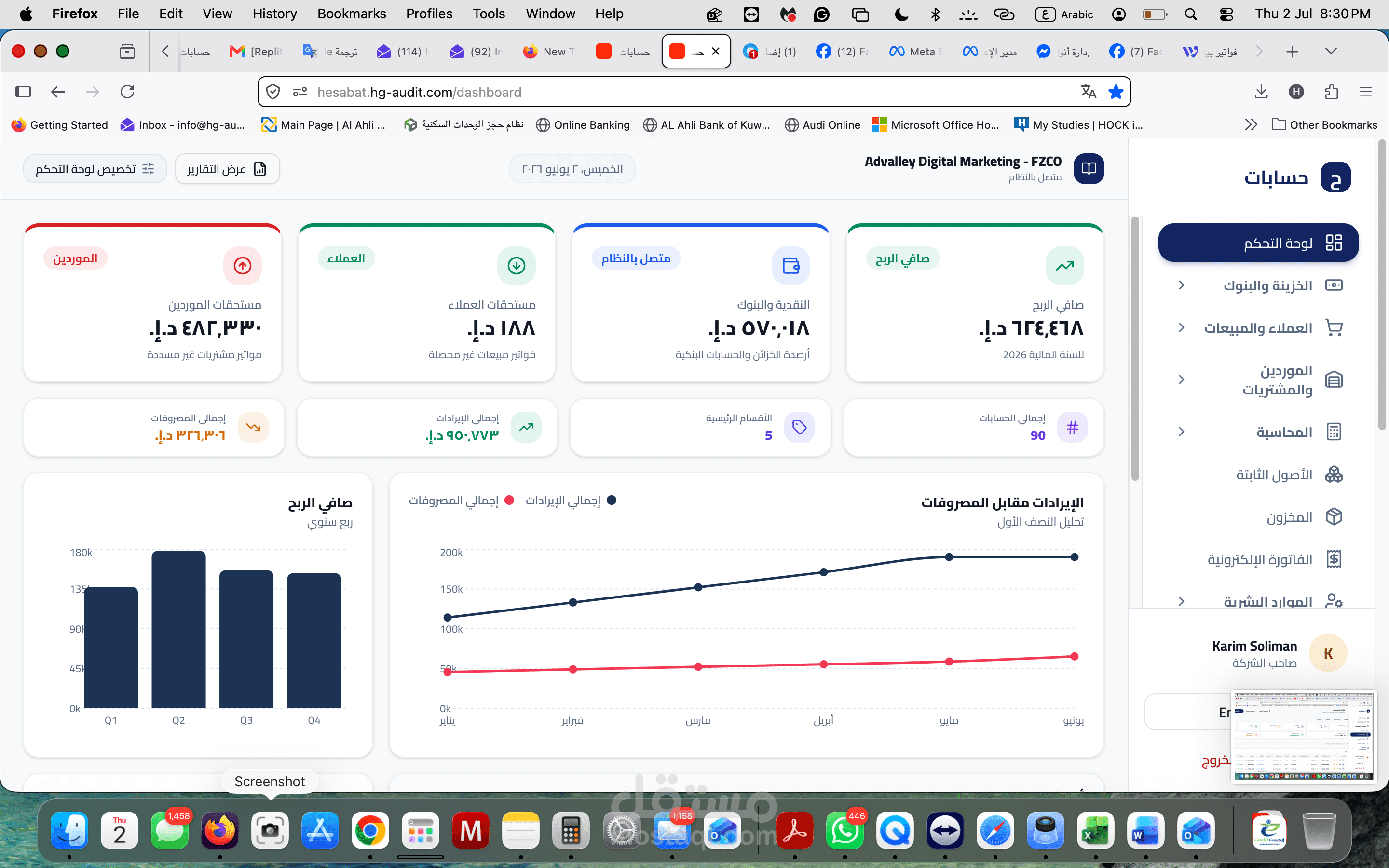Click the Firefox translate page icon
The height and width of the screenshot is (868, 1389).
pyautogui.click(x=1088, y=92)
